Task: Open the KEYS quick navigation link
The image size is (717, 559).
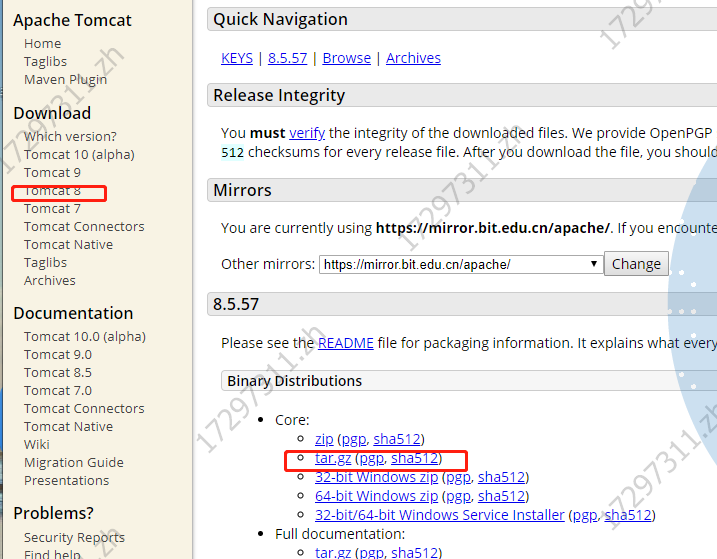Action: click(x=237, y=58)
